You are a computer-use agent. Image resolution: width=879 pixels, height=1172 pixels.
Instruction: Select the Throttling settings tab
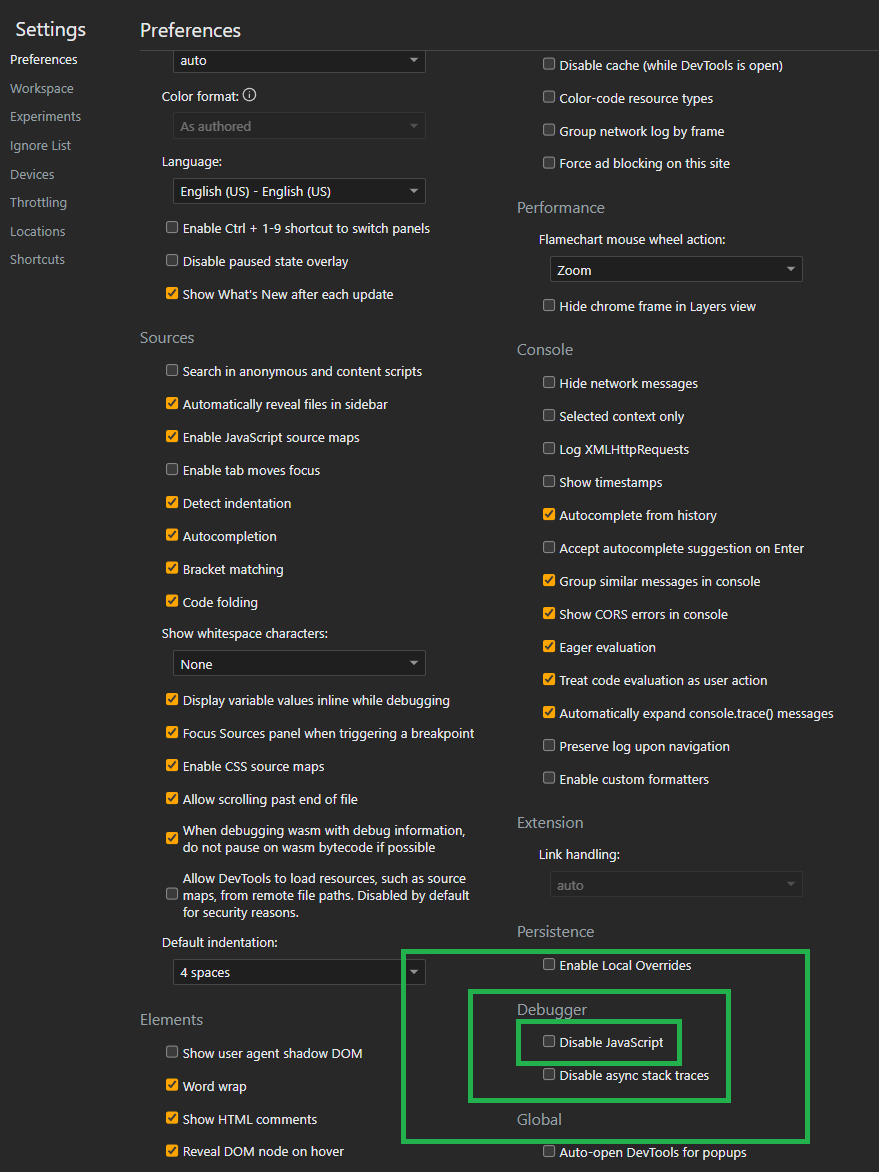tap(38, 203)
